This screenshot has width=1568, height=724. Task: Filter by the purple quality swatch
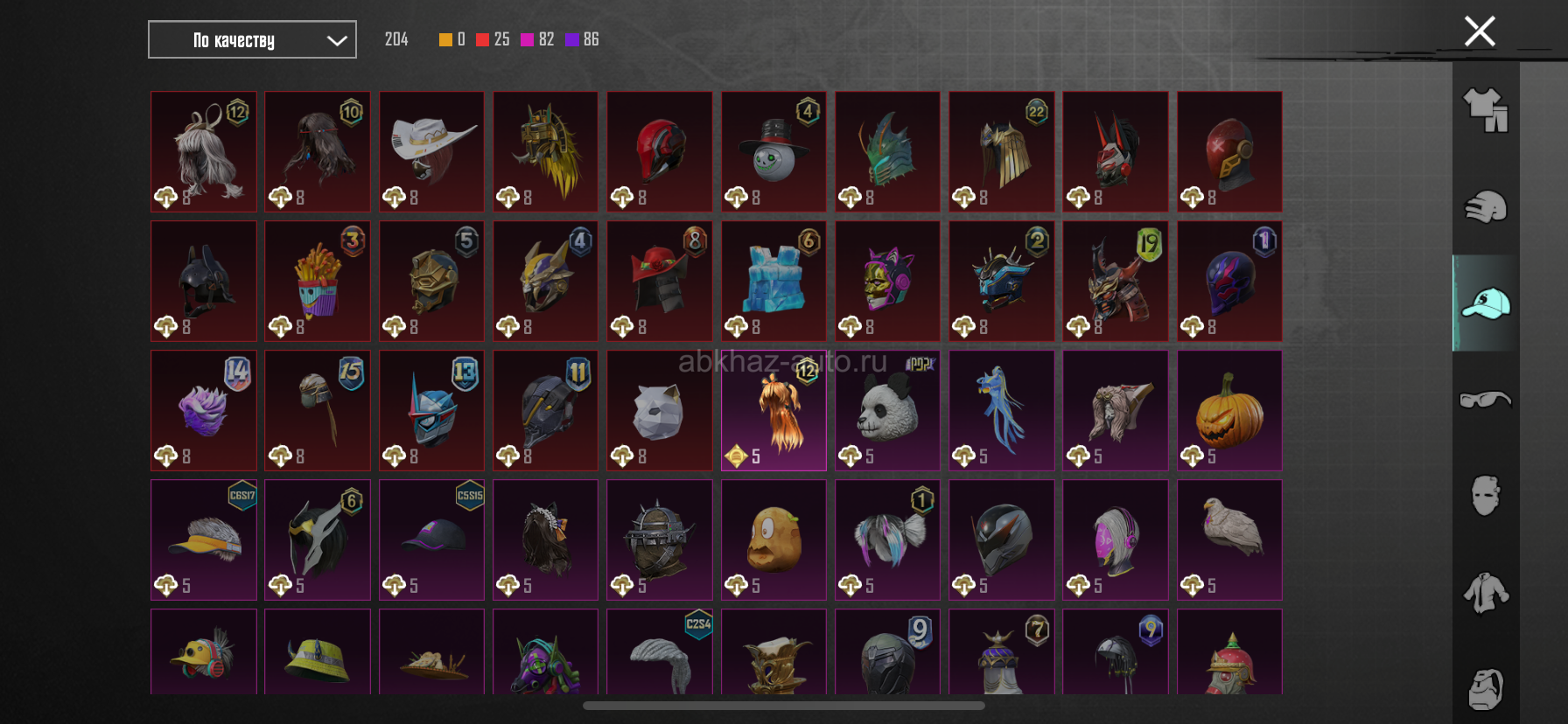[x=571, y=39]
